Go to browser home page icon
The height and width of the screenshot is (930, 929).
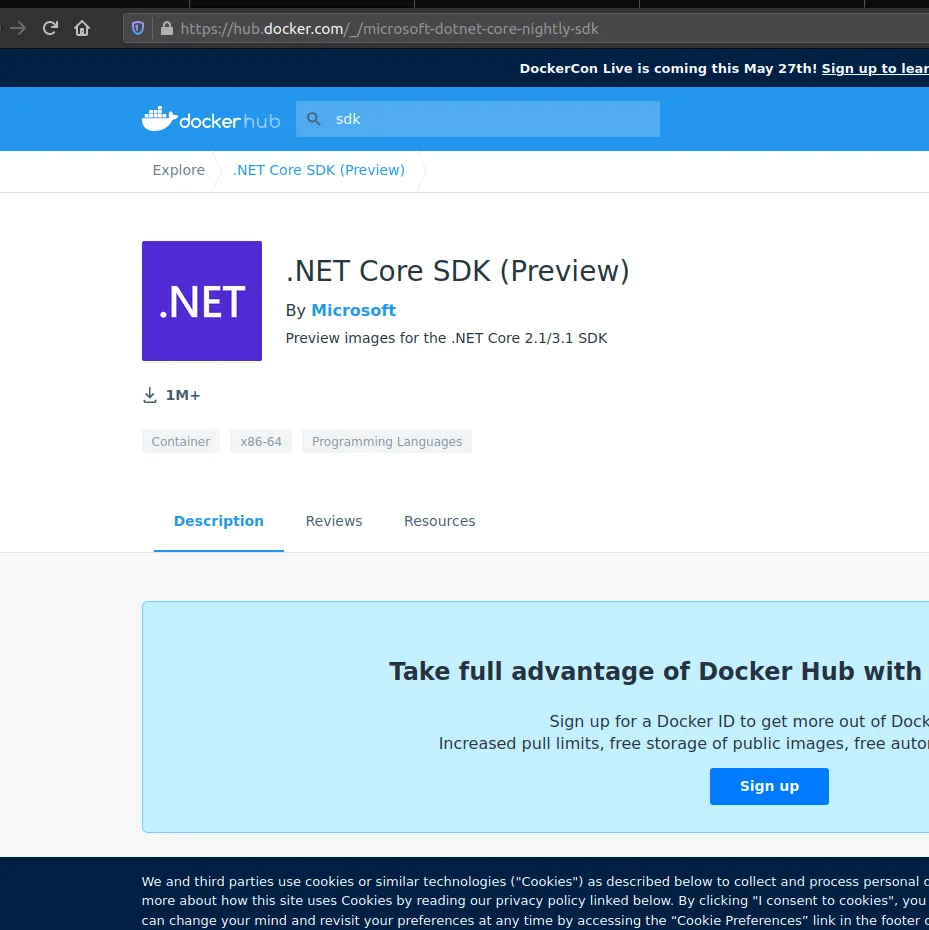pos(82,28)
